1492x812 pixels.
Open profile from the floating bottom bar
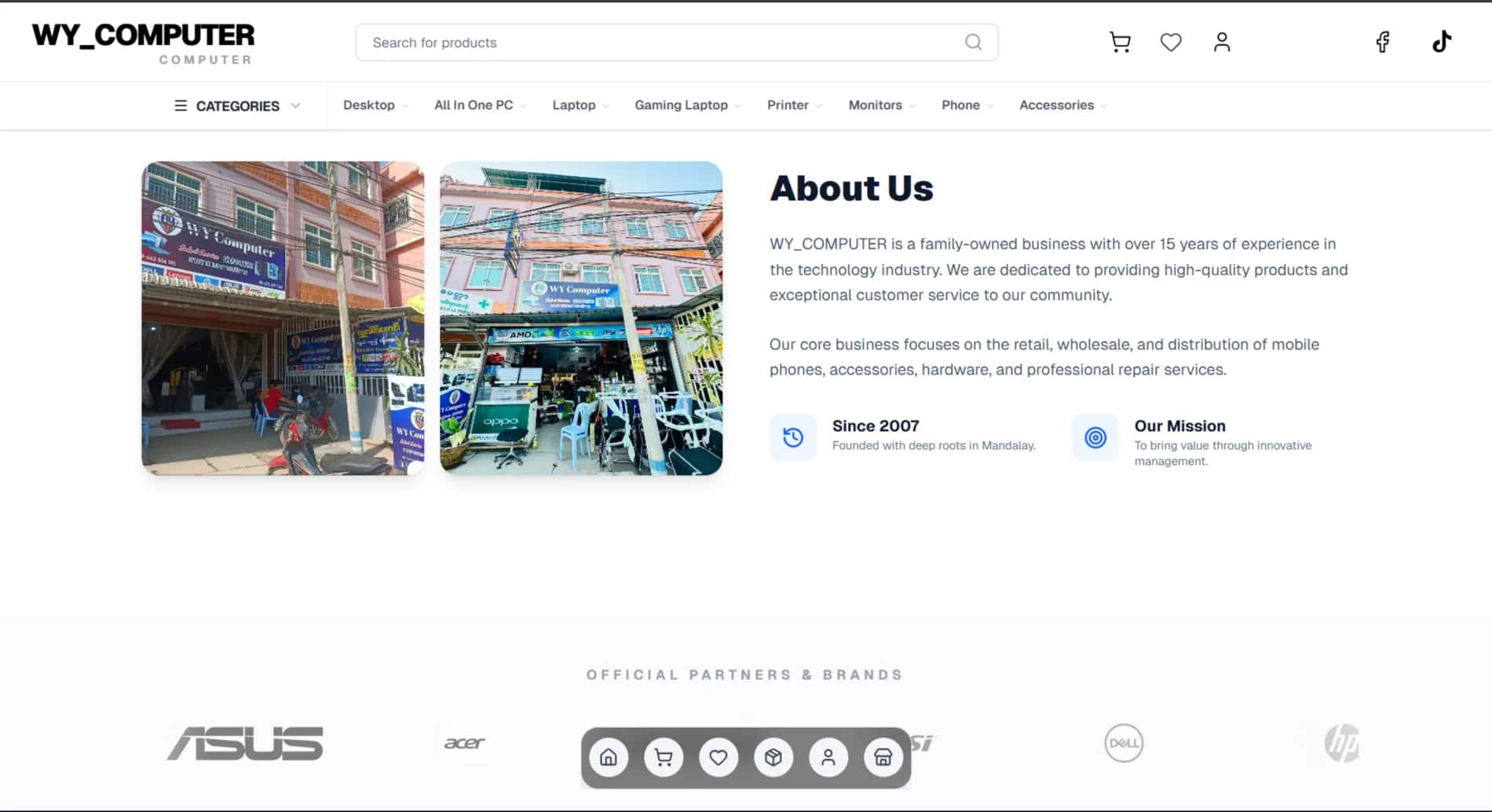tap(828, 757)
